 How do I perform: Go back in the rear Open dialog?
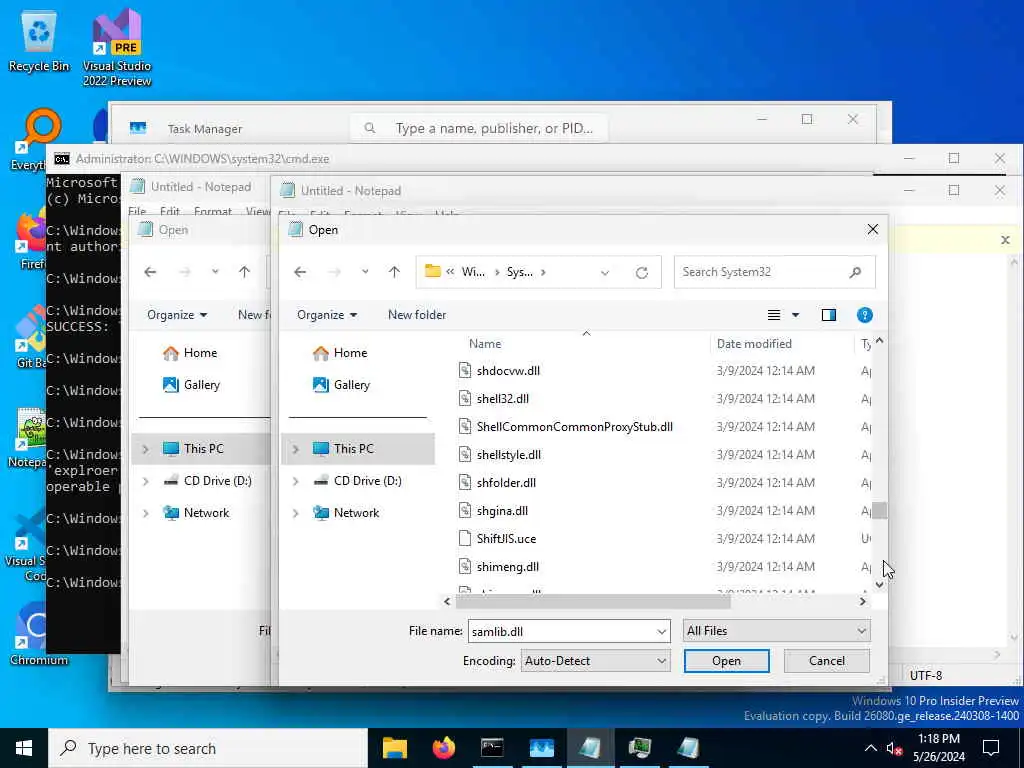pyautogui.click(x=150, y=272)
